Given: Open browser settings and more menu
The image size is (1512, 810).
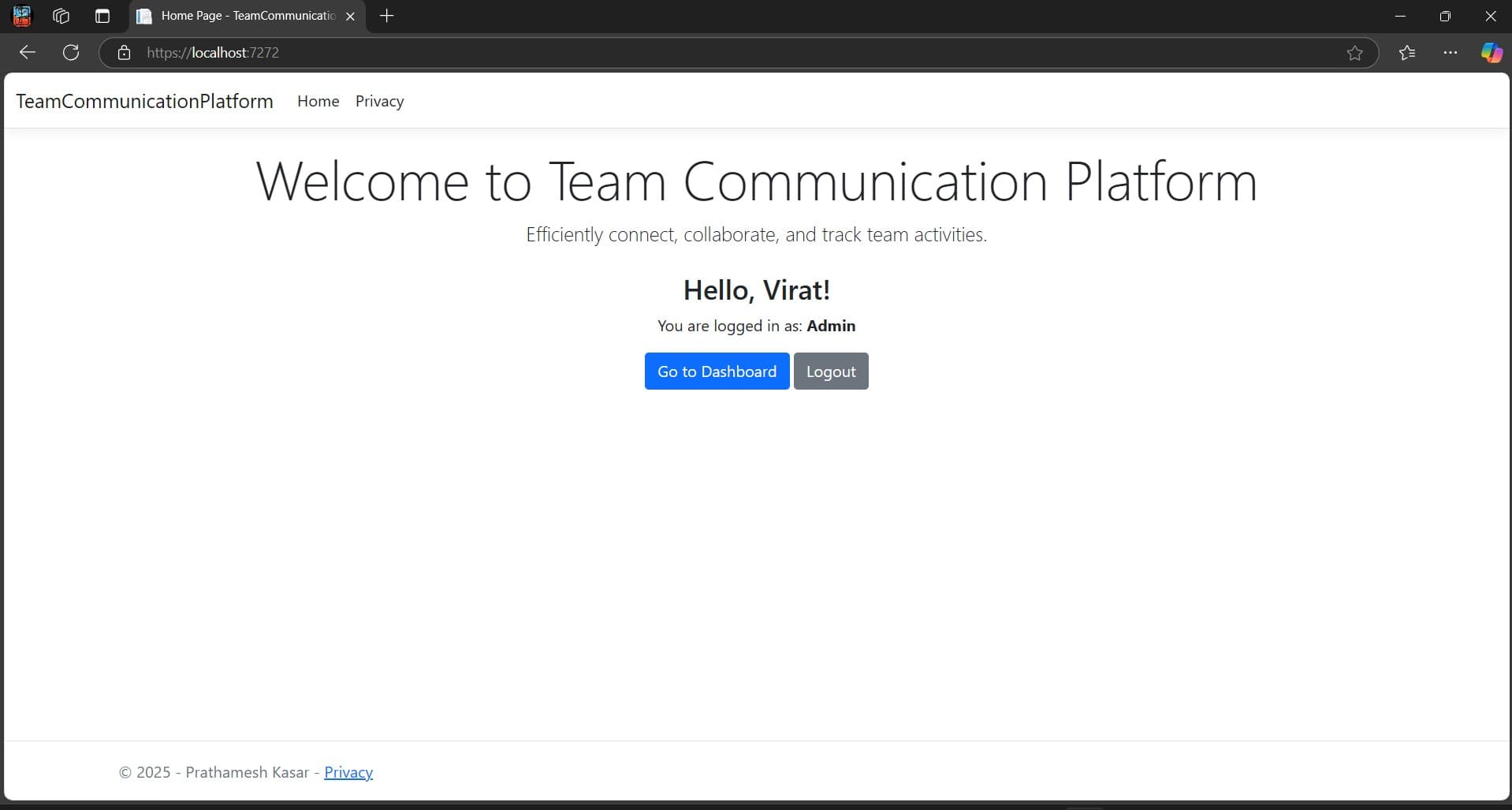Looking at the screenshot, I should pos(1451,53).
